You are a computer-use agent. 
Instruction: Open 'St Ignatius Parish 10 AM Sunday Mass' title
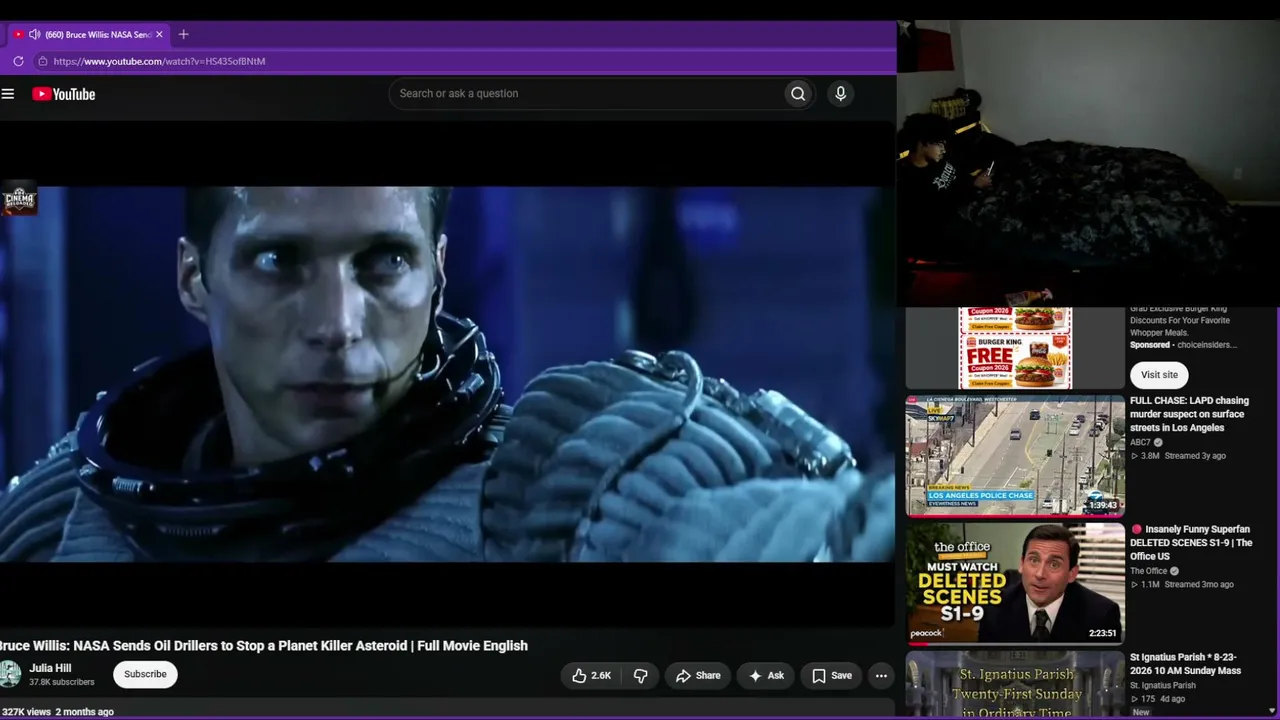point(1185,664)
